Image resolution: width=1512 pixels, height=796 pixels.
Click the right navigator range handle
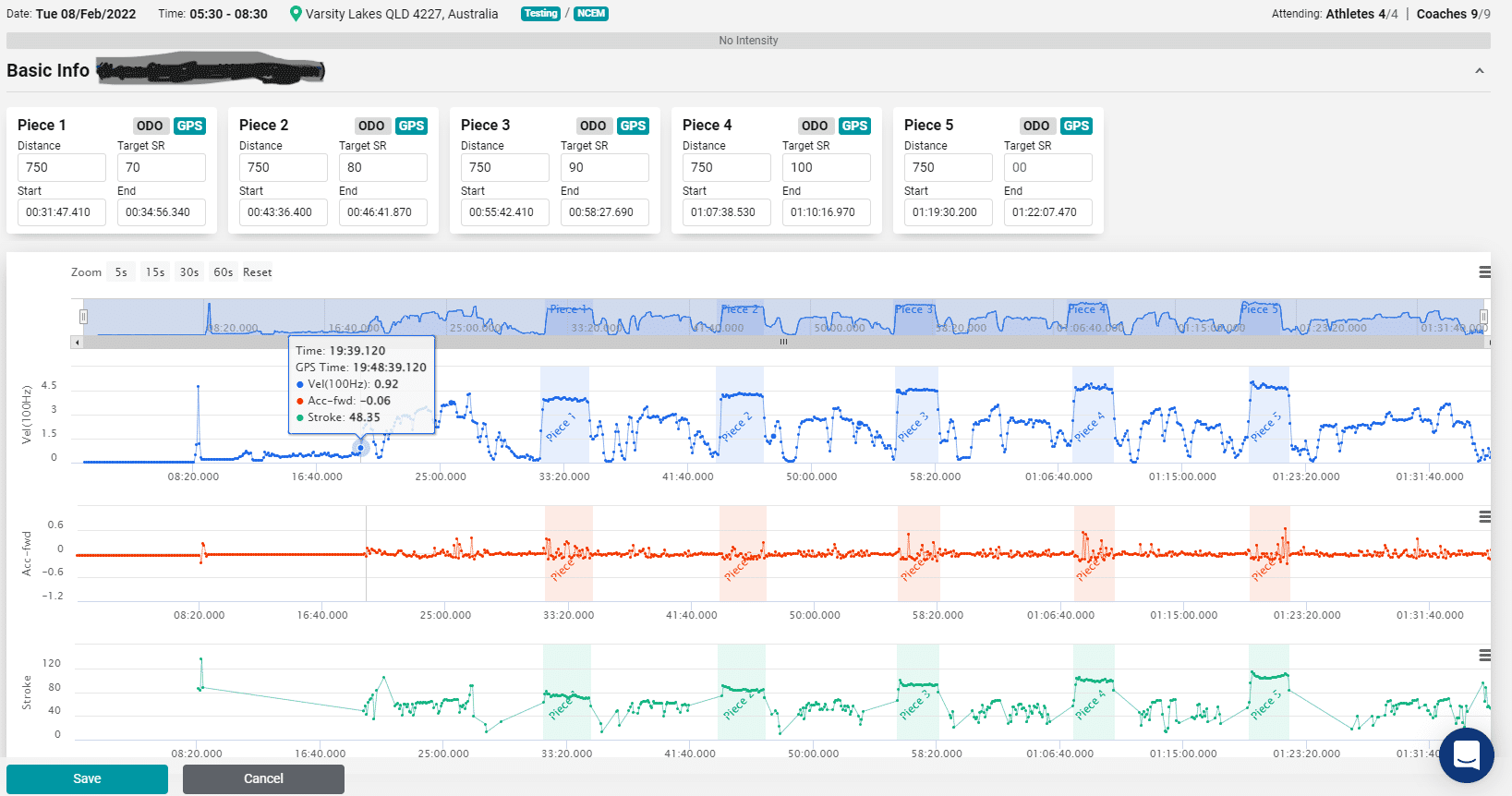pyautogui.click(x=1483, y=317)
